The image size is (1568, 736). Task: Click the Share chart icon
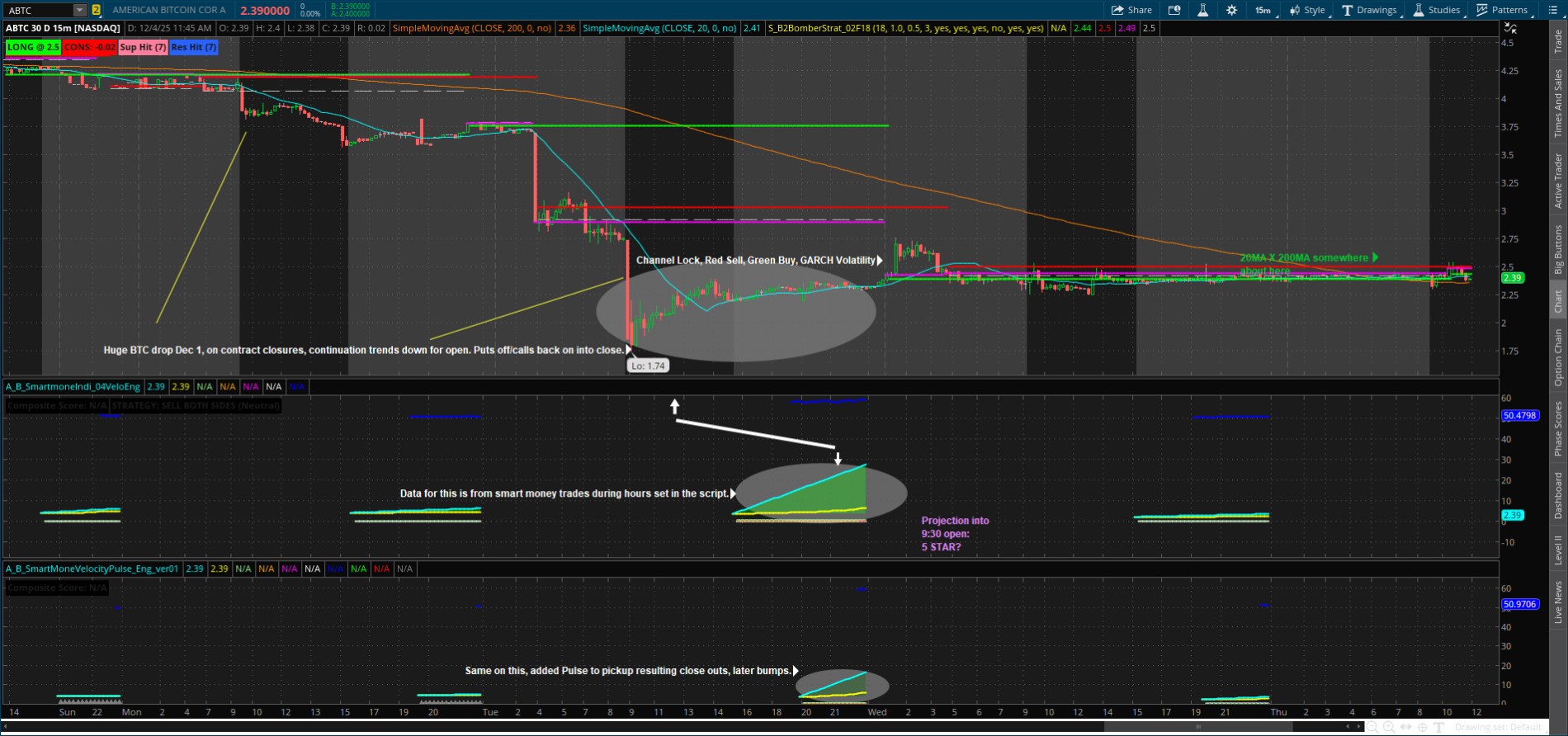(x=1131, y=10)
